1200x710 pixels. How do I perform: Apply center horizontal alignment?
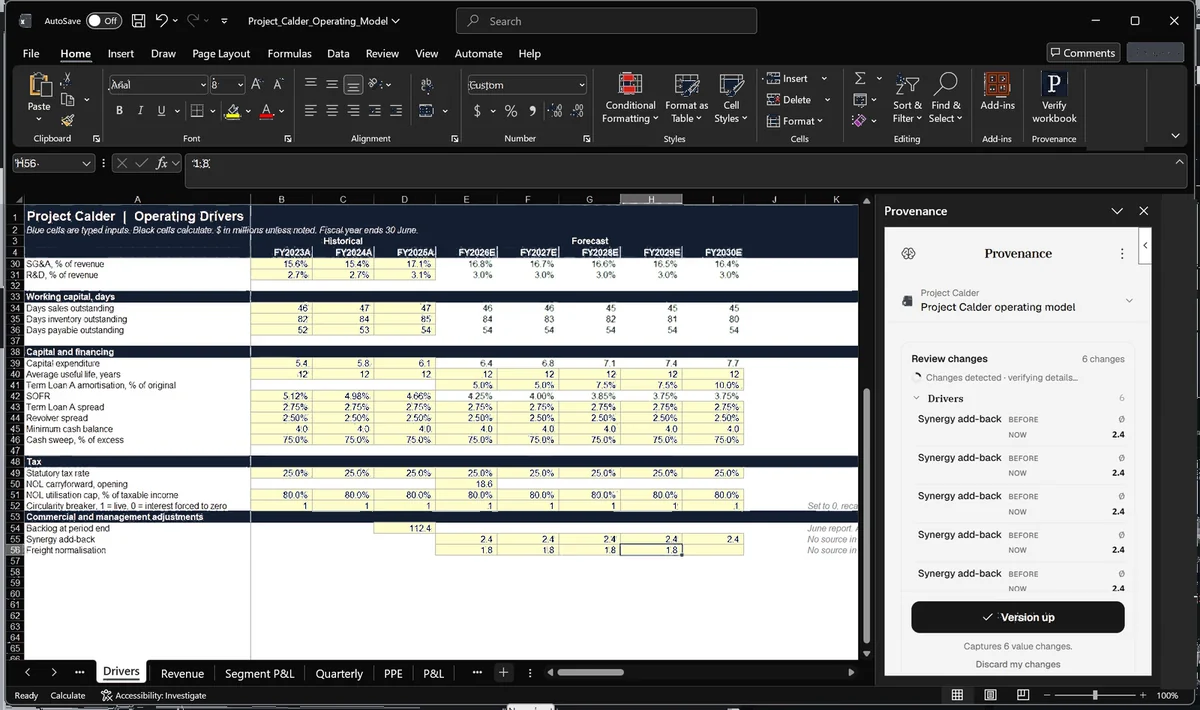click(x=333, y=111)
